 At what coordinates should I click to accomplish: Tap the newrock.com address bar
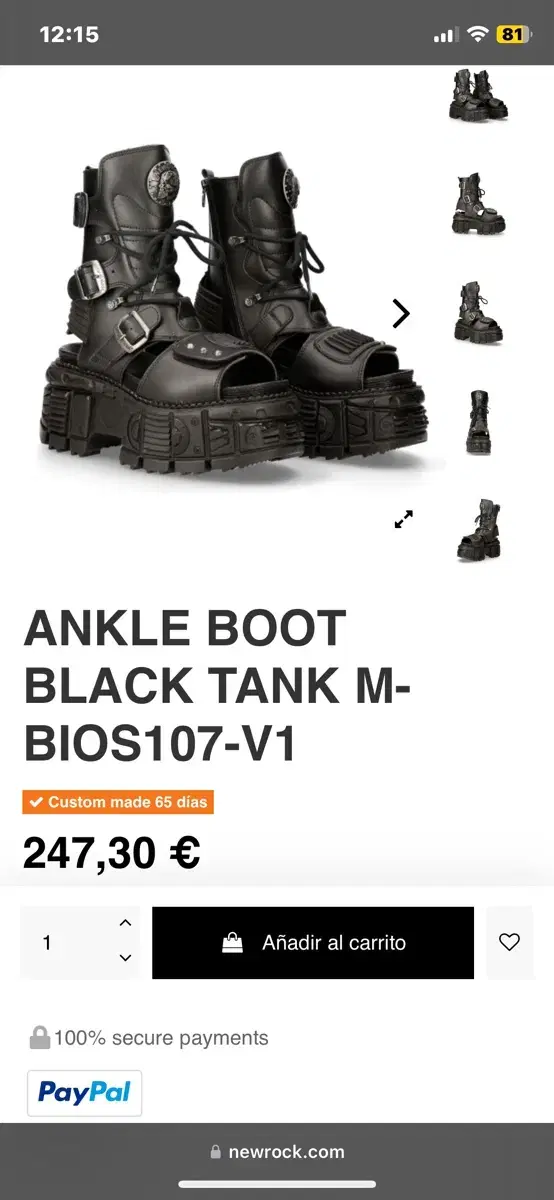click(277, 1152)
